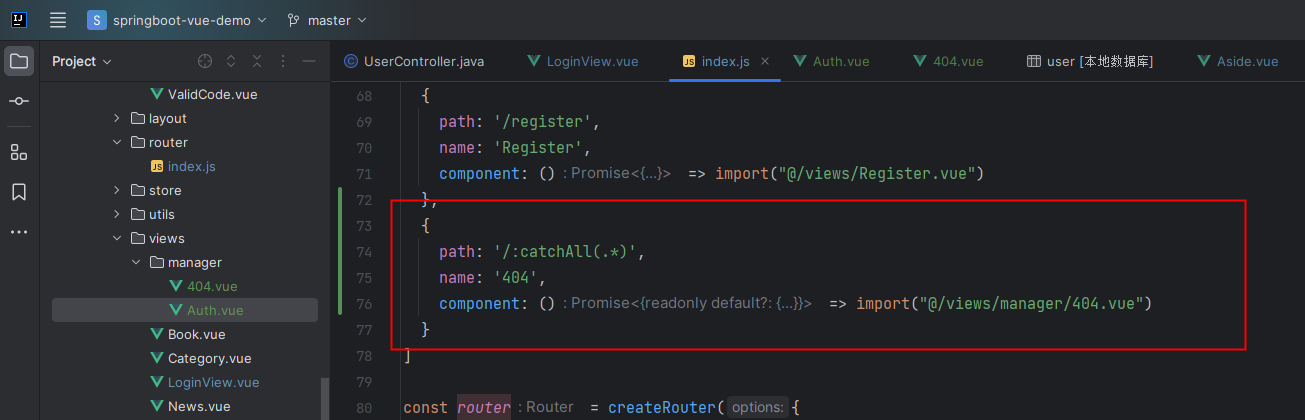Open Project panel options menu
This screenshot has height=420, width=1305.
click(x=283, y=61)
